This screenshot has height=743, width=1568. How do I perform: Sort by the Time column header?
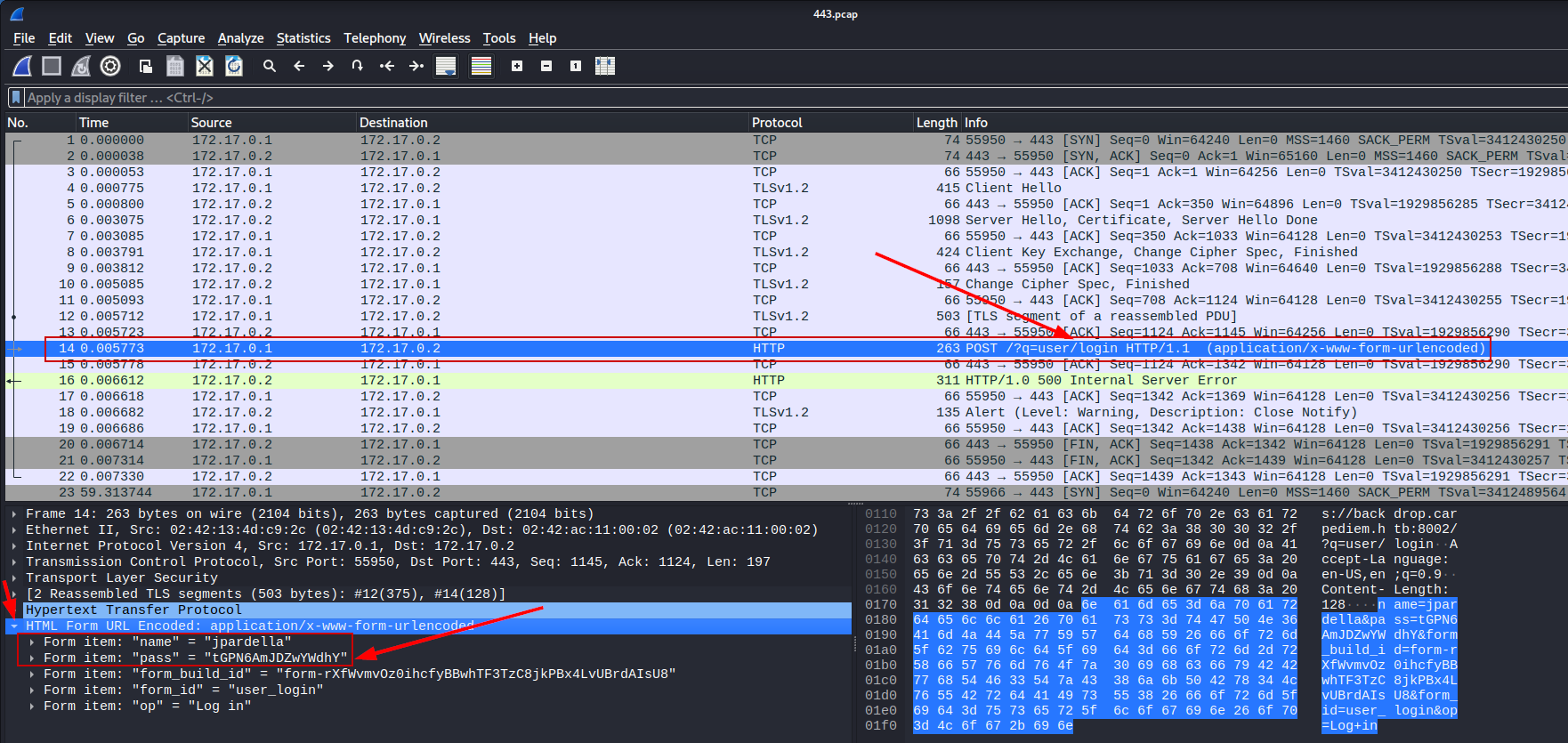[x=132, y=123]
